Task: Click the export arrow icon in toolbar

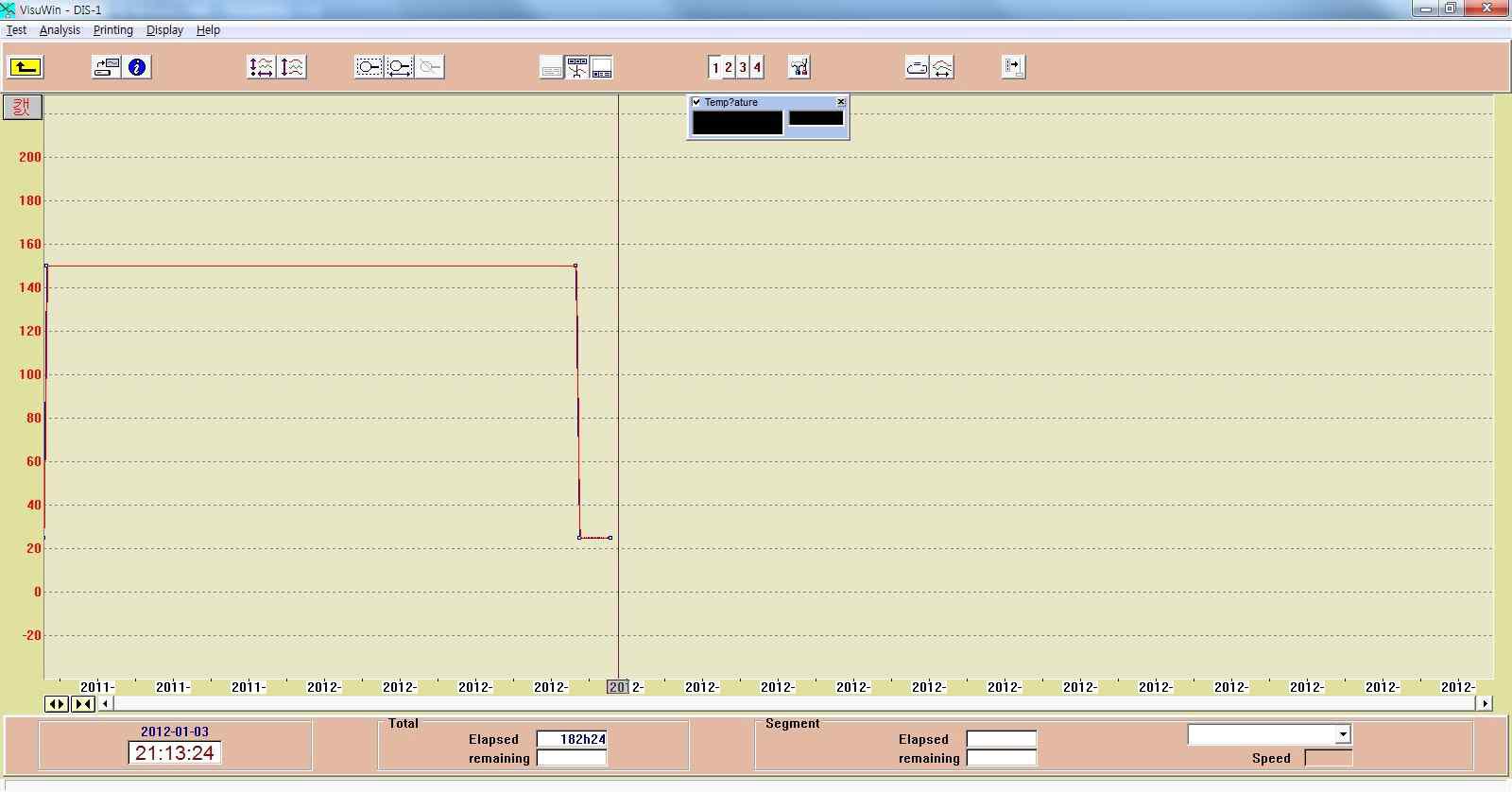Action: [1013, 67]
